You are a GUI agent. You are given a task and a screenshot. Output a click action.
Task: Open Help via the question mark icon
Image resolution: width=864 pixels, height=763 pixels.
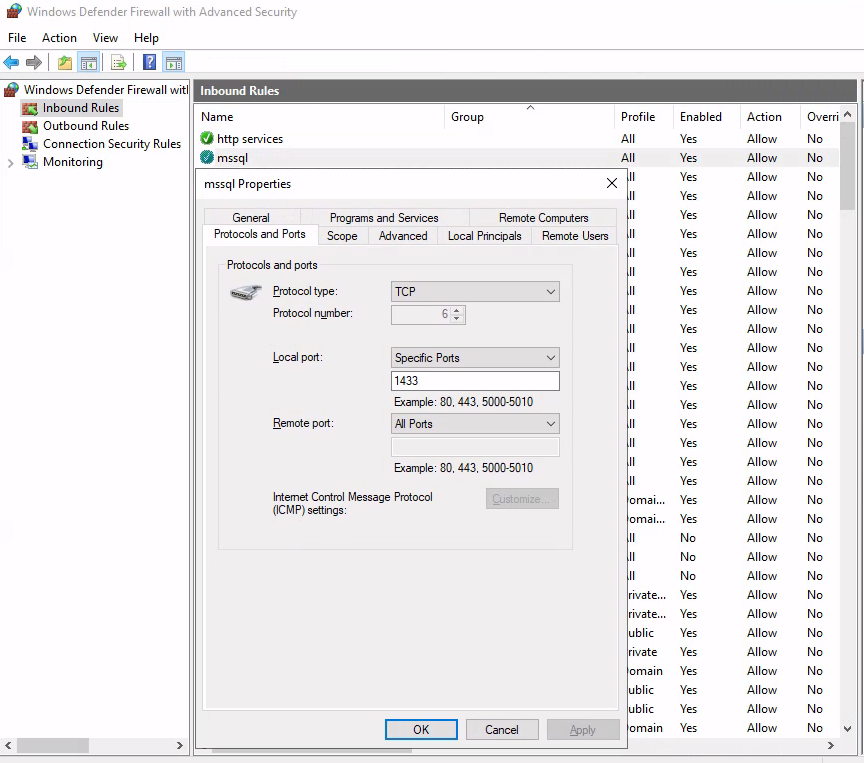click(x=149, y=62)
